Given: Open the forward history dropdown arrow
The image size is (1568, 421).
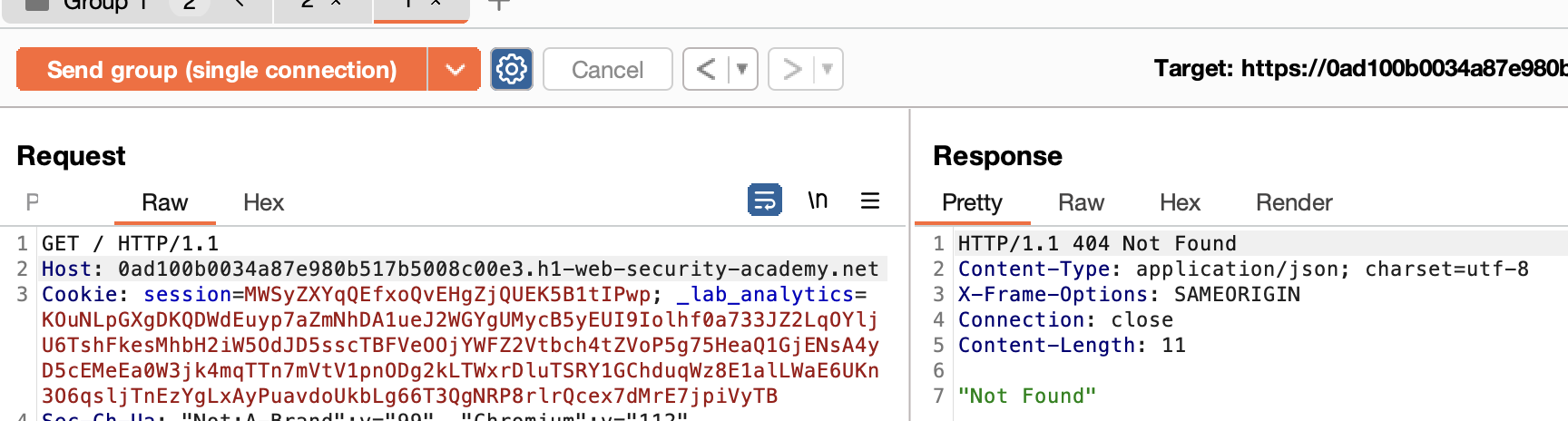Looking at the screenshot, I should [828, 69].
